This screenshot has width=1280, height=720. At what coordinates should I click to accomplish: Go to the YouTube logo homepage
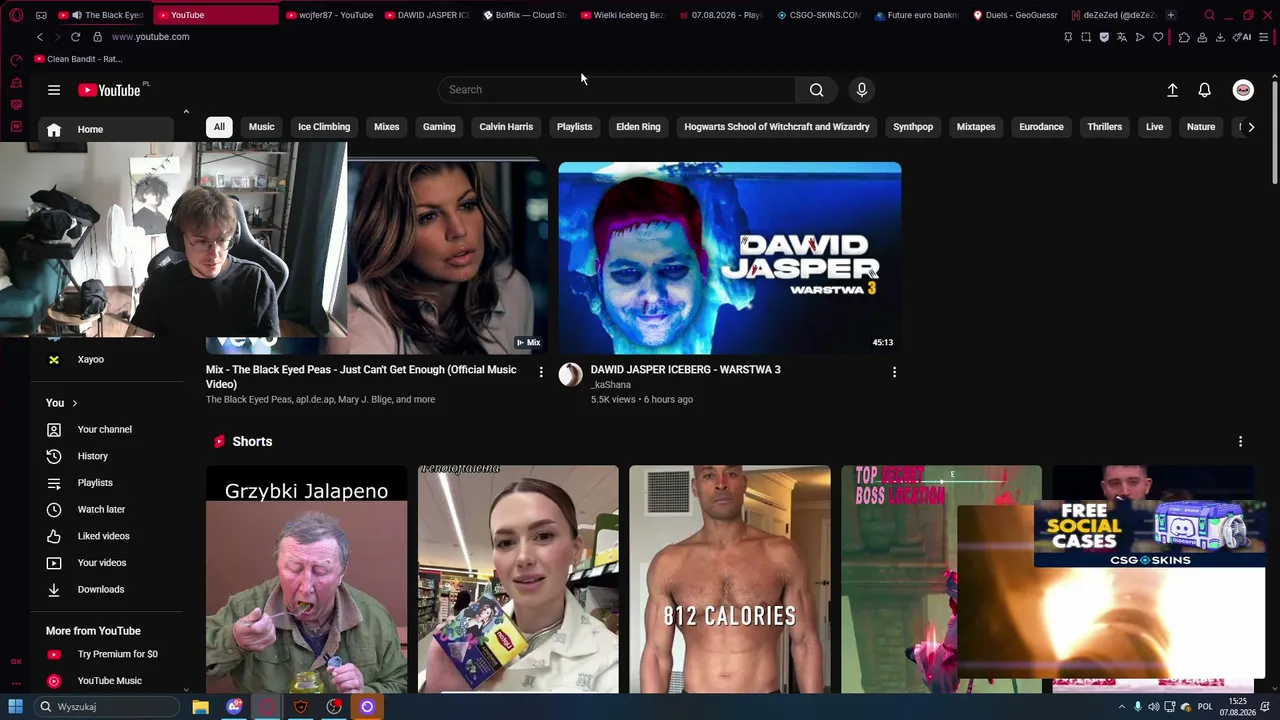(109, 90)
